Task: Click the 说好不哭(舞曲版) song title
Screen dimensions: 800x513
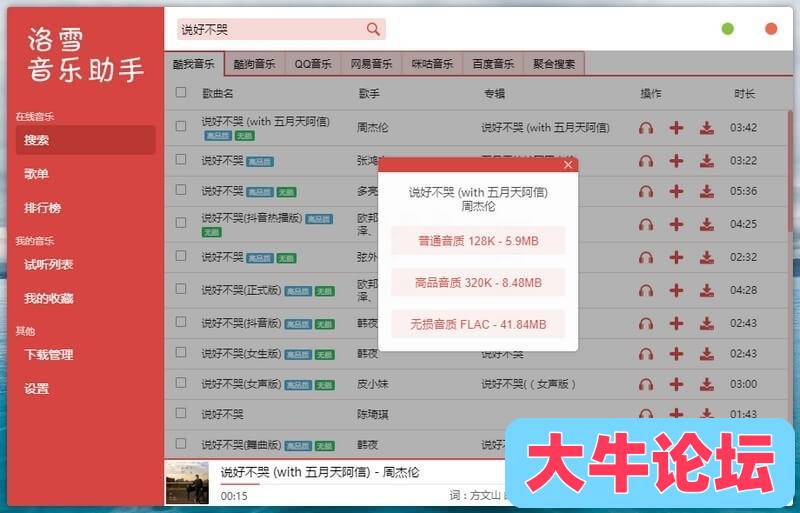Action: point(241,445)
